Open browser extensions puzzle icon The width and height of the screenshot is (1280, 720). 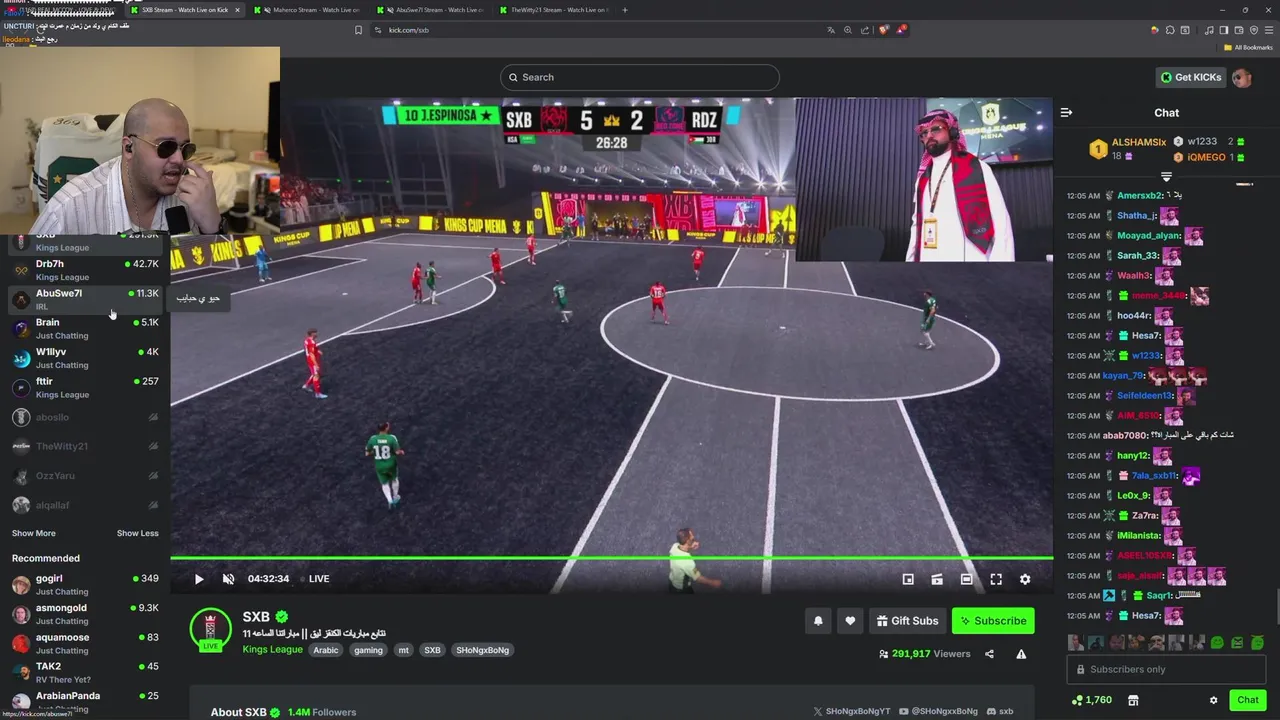pos(1172,30)
